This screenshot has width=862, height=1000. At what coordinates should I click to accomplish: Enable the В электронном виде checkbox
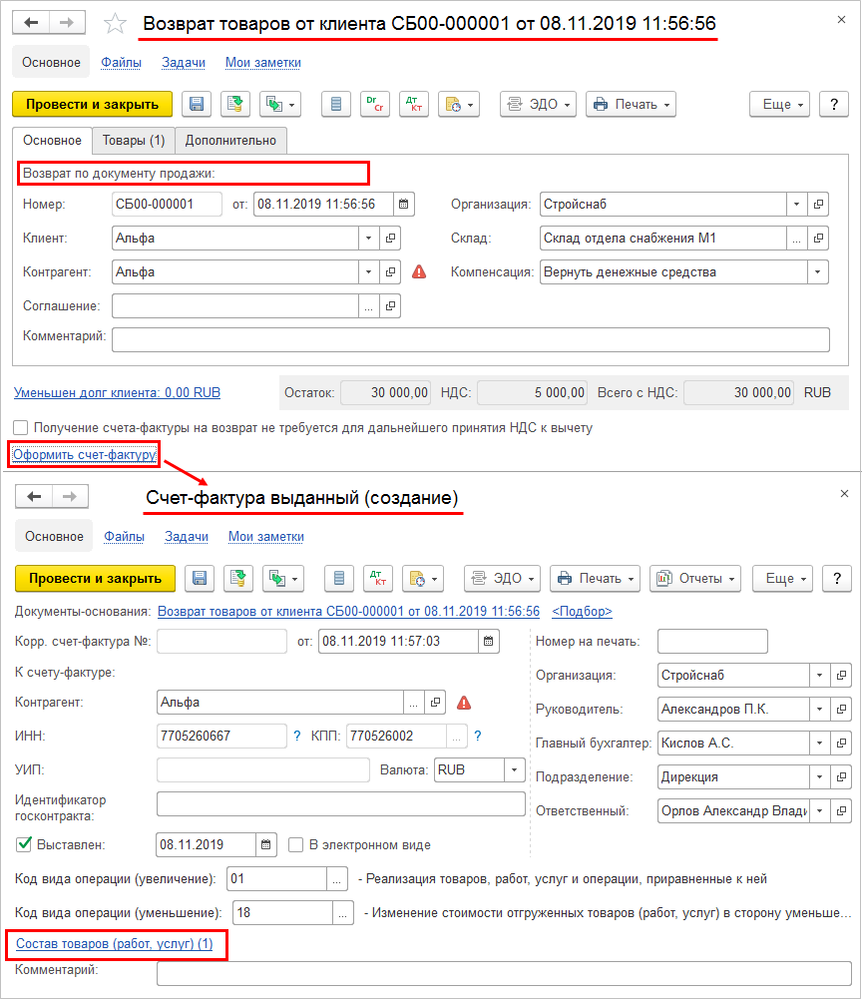(x=295, y=844)
